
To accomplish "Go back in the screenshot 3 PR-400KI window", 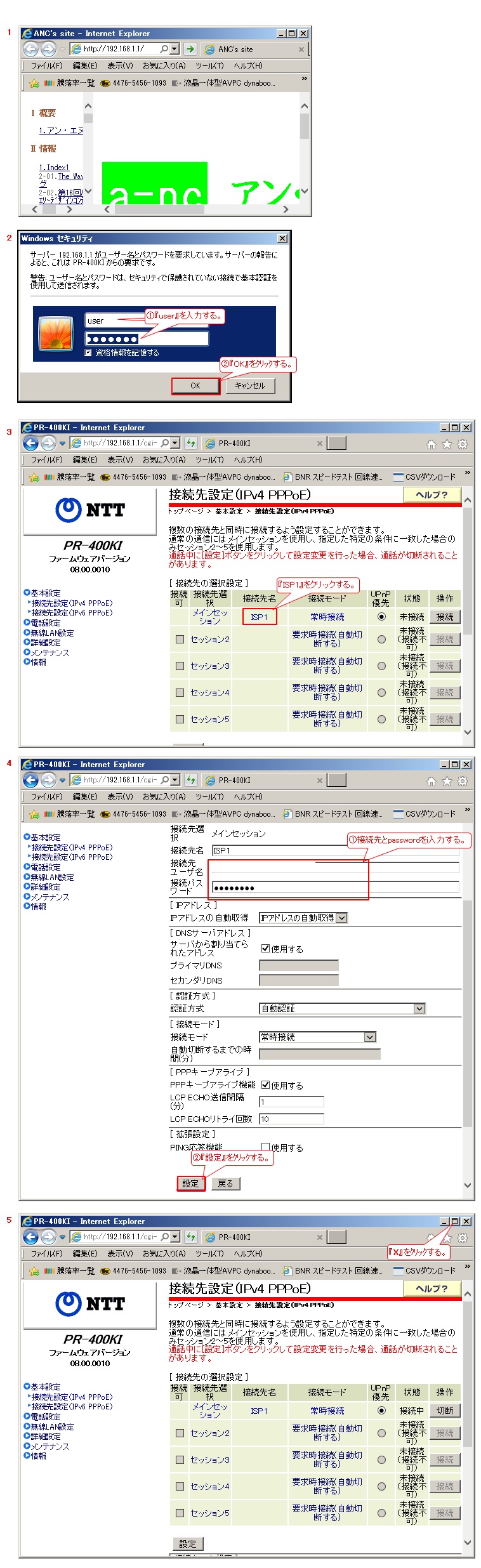I will (x=30, y=443).
